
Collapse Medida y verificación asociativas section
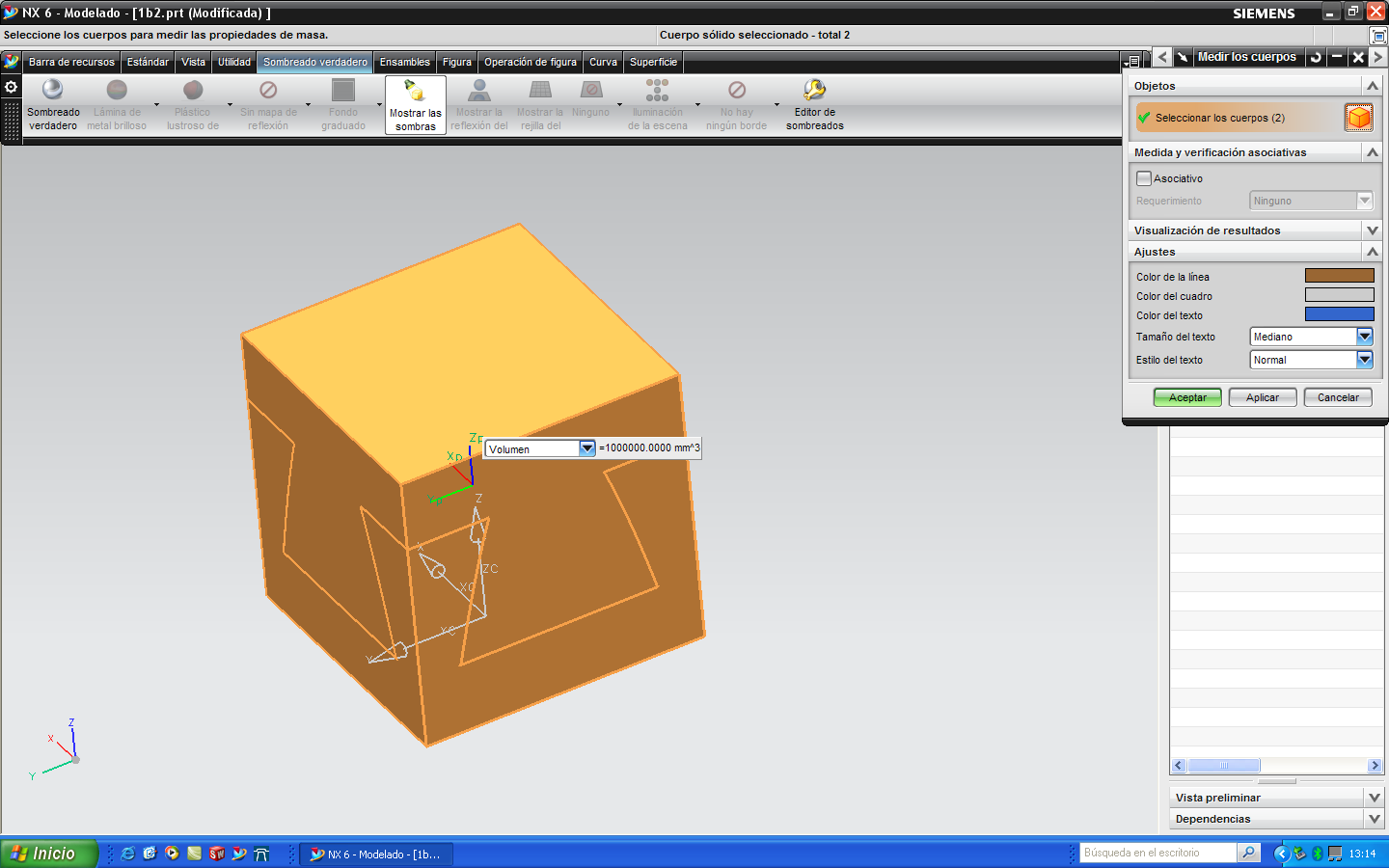pos(1373,152)
